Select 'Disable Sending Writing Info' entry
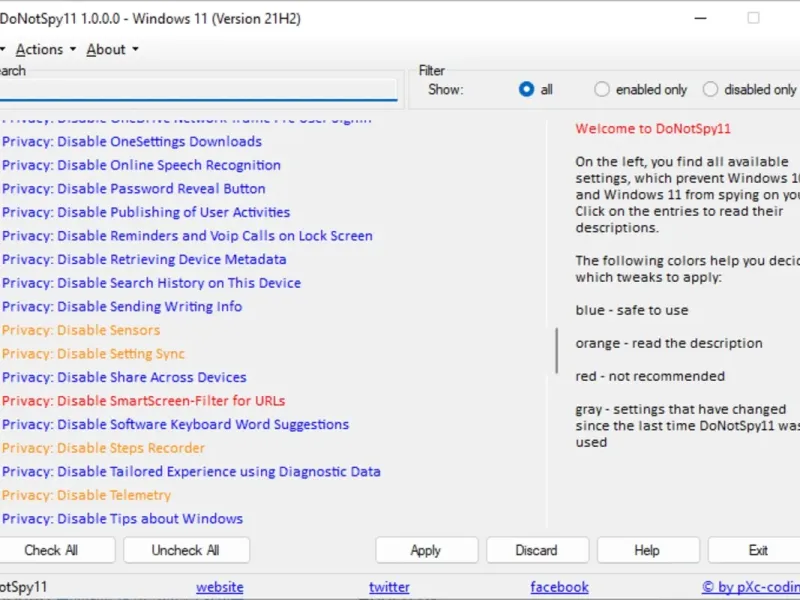The height and width of the screenshot is (600, 800). pos(122,306)
